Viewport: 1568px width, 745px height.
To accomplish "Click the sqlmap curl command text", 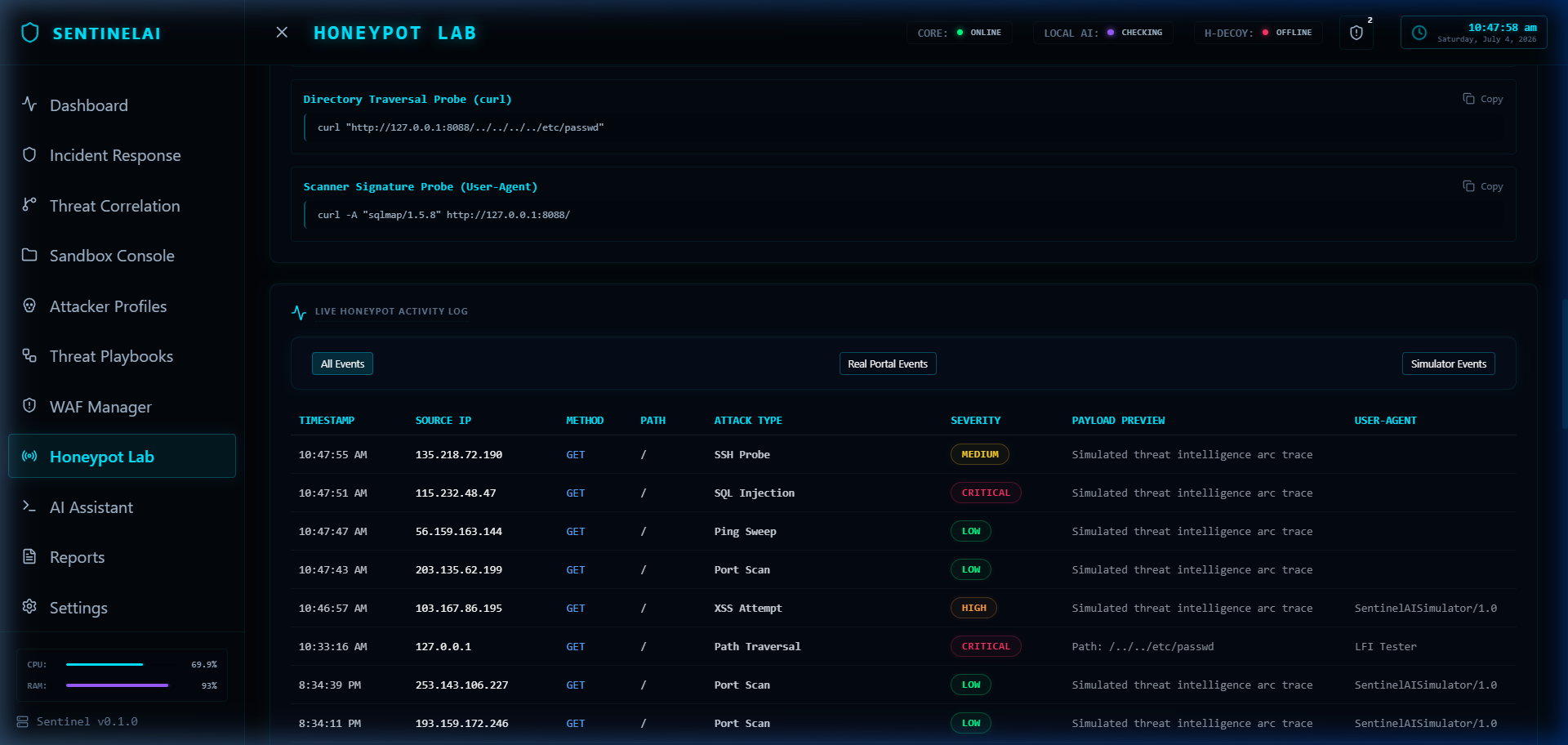I will pos(443,215).
